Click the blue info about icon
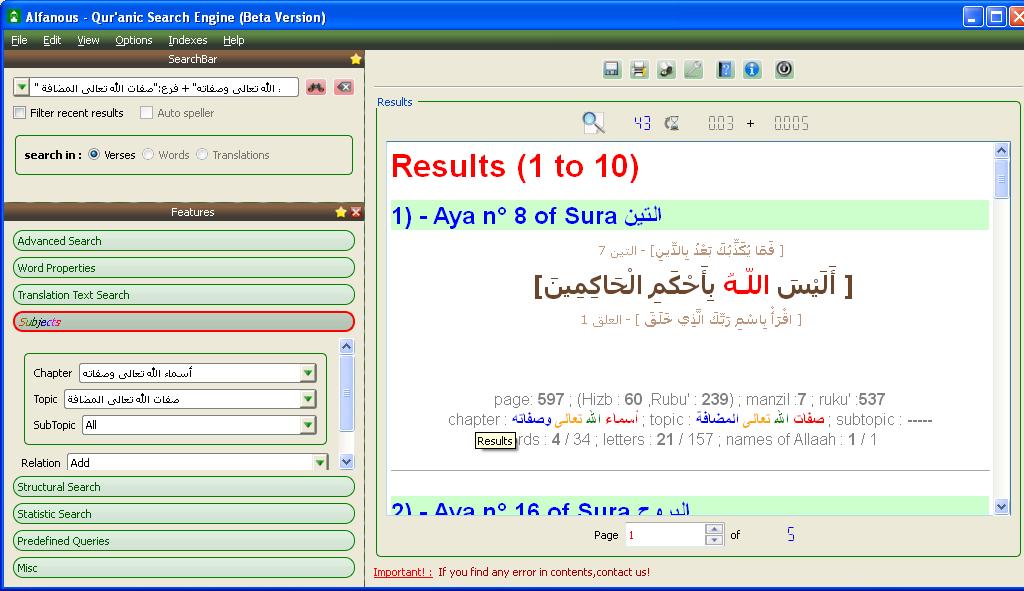 coord(752,69)
